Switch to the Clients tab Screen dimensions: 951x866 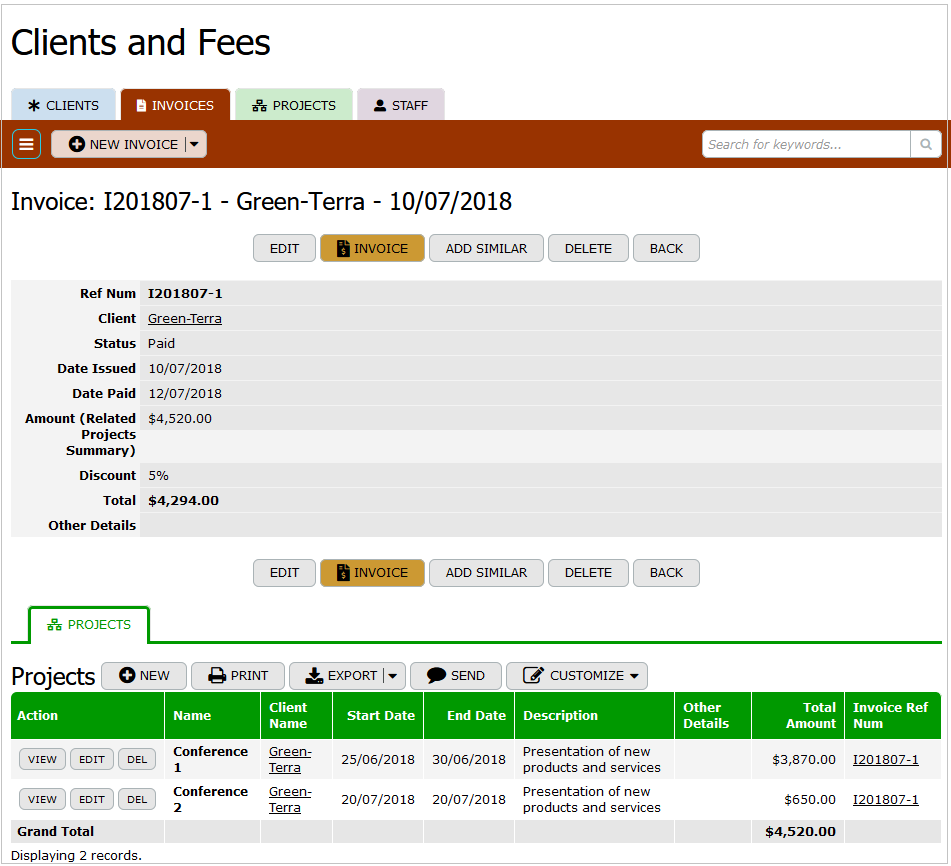63,105
